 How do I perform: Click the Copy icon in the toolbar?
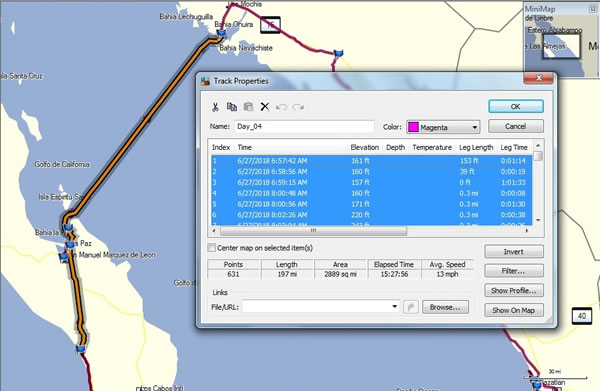pos(232,107)
